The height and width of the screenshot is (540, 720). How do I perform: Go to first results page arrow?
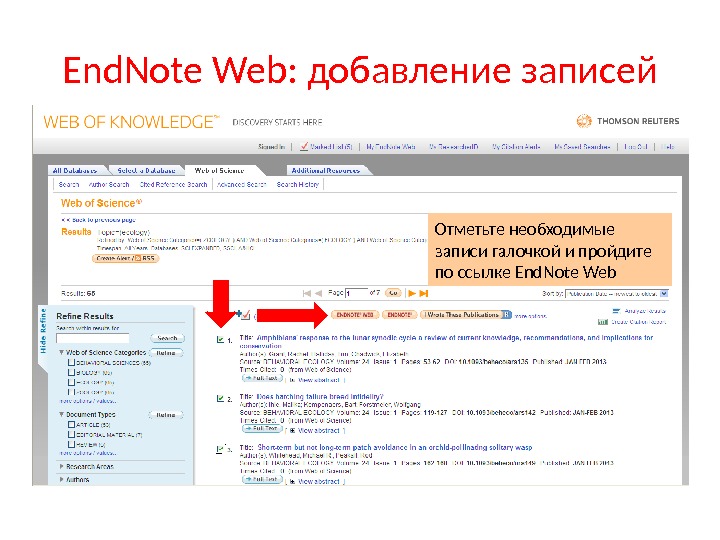coord(307,293)
